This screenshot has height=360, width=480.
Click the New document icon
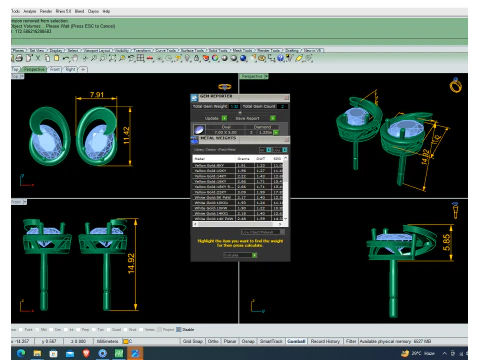[x=29, y=58]
